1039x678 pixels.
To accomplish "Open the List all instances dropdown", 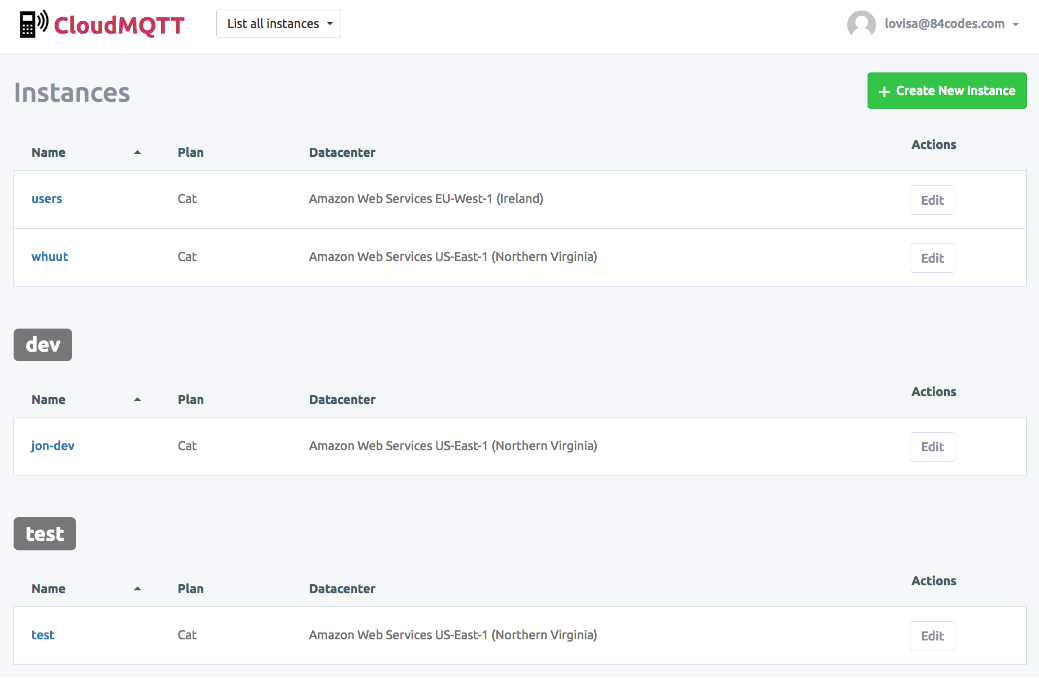I will point(278,24).
